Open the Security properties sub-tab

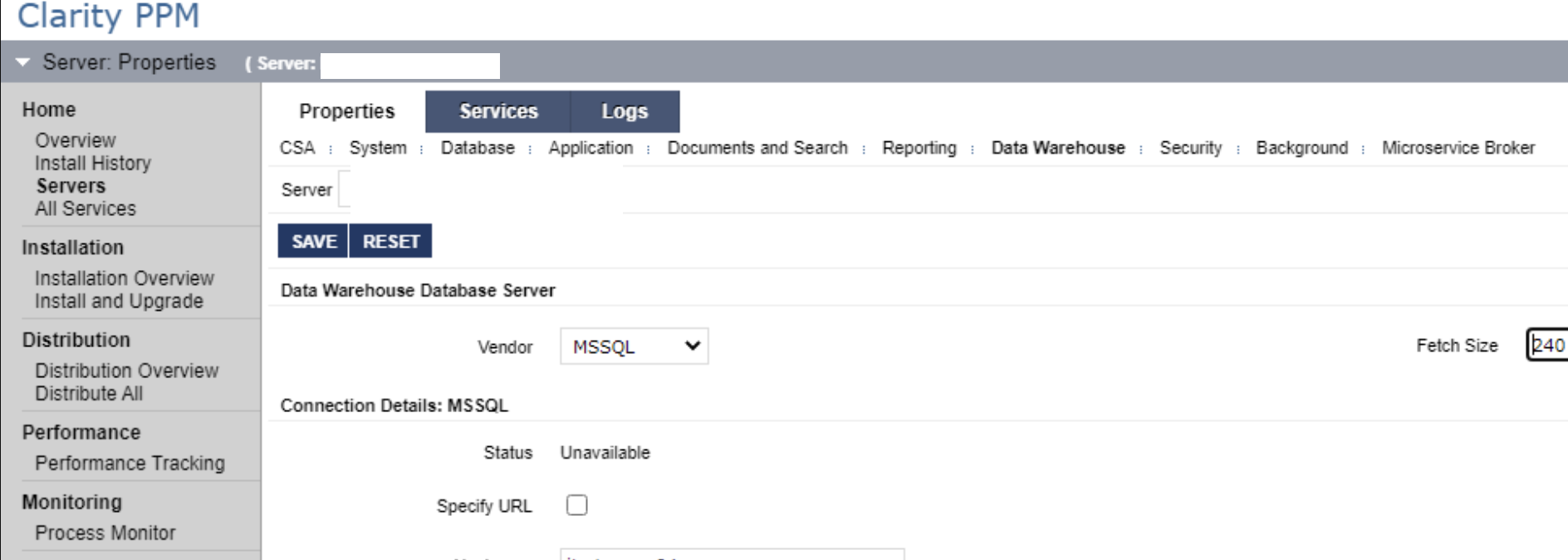[1190, 148]
